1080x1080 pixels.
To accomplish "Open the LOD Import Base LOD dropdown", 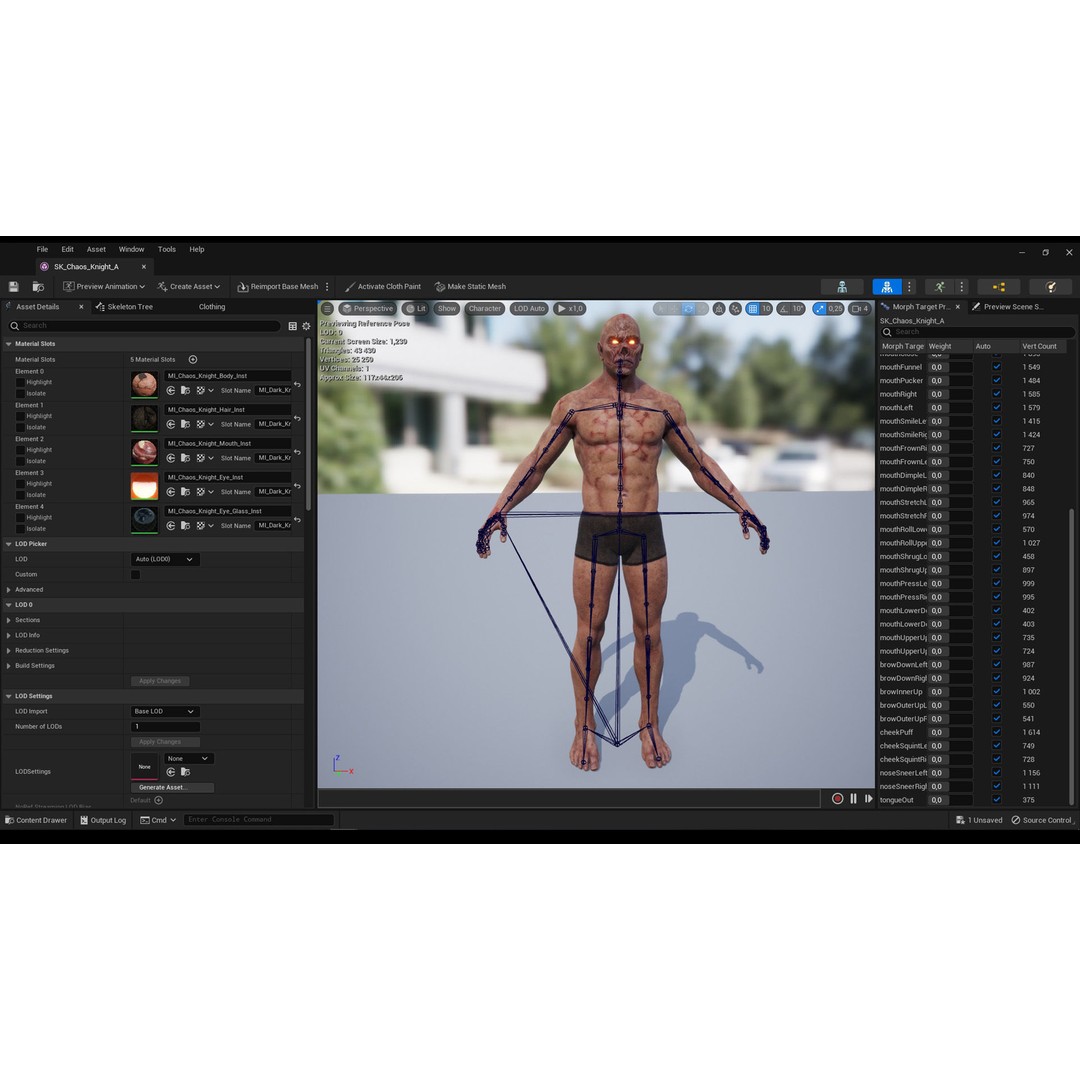I will [165, 712].
